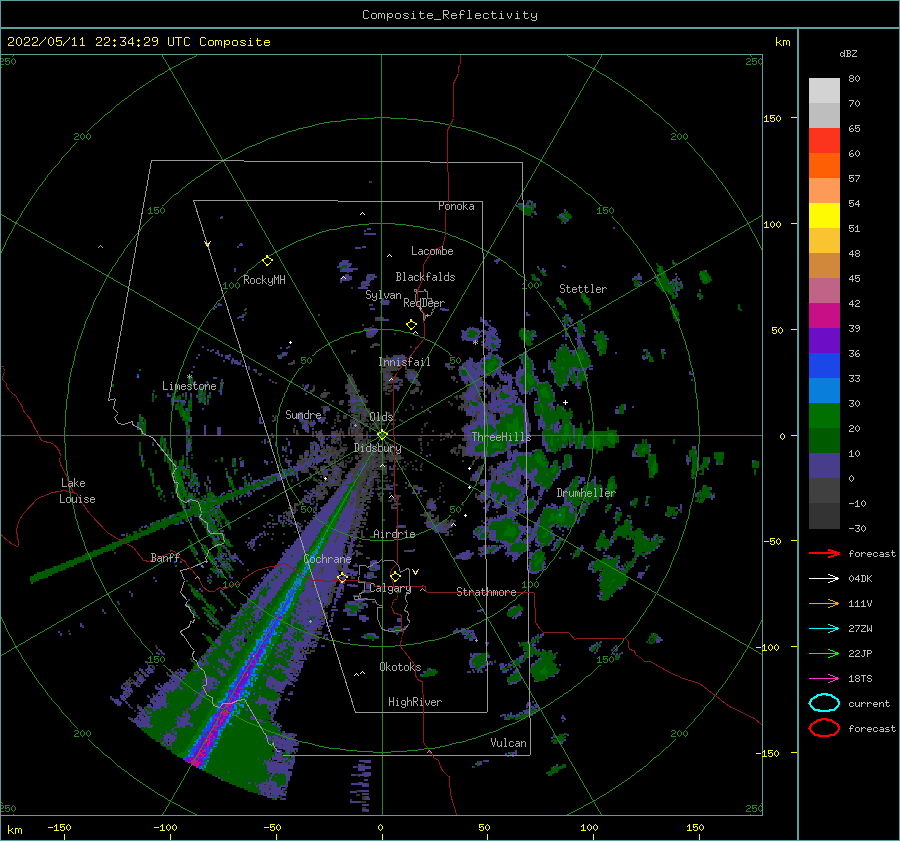Click the yellow diamond marker near RockyMH

[267, 261]
